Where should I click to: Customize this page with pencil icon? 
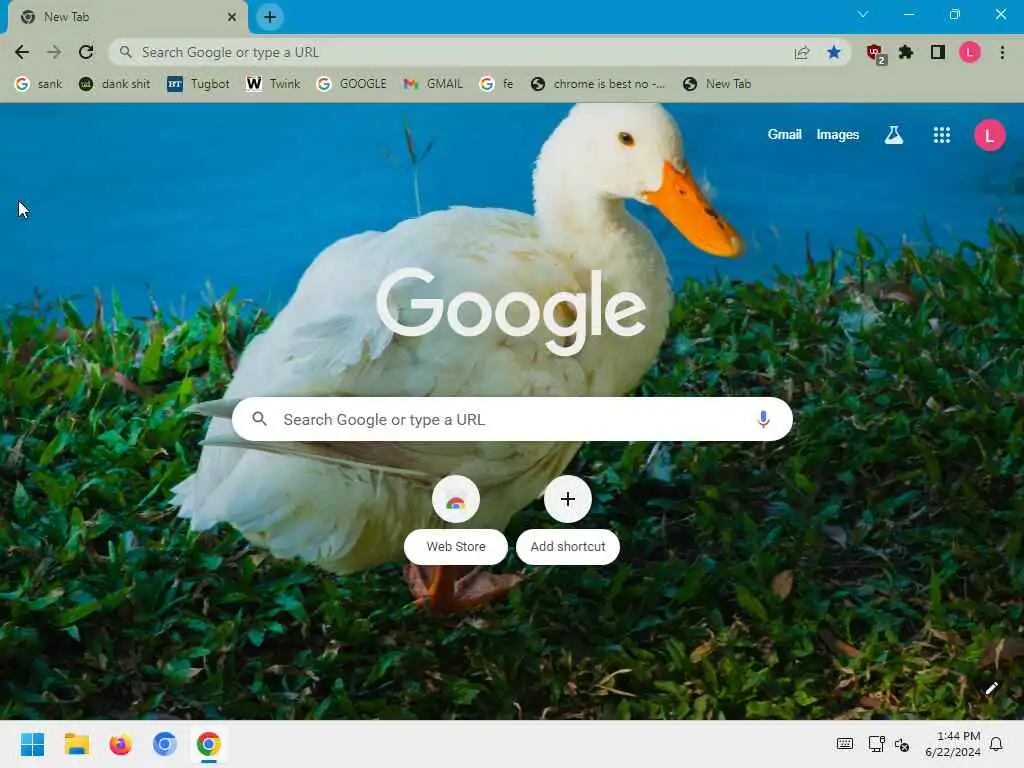pos(991,688)
